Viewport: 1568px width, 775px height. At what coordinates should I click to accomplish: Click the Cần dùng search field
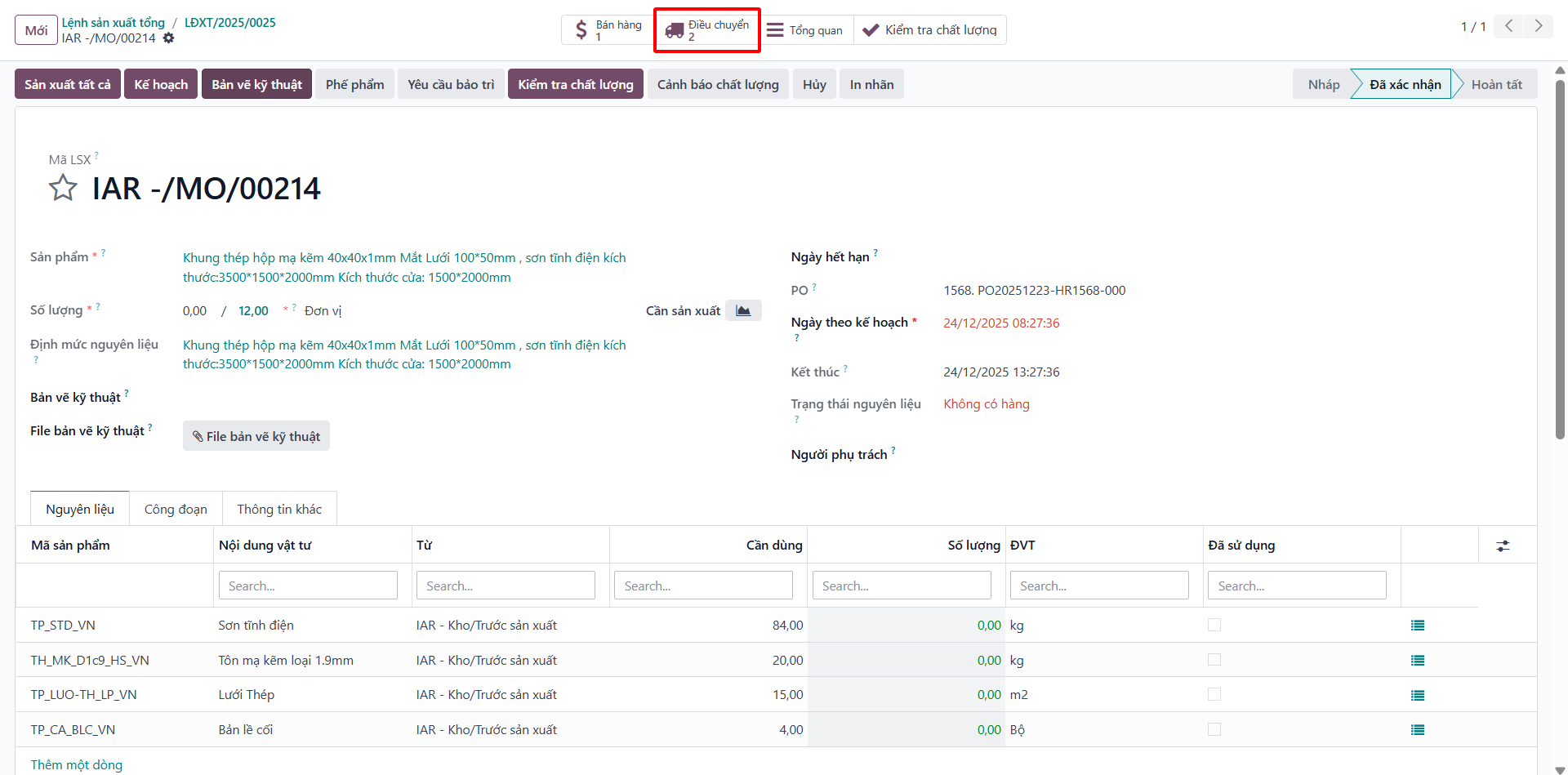point(703,586)
